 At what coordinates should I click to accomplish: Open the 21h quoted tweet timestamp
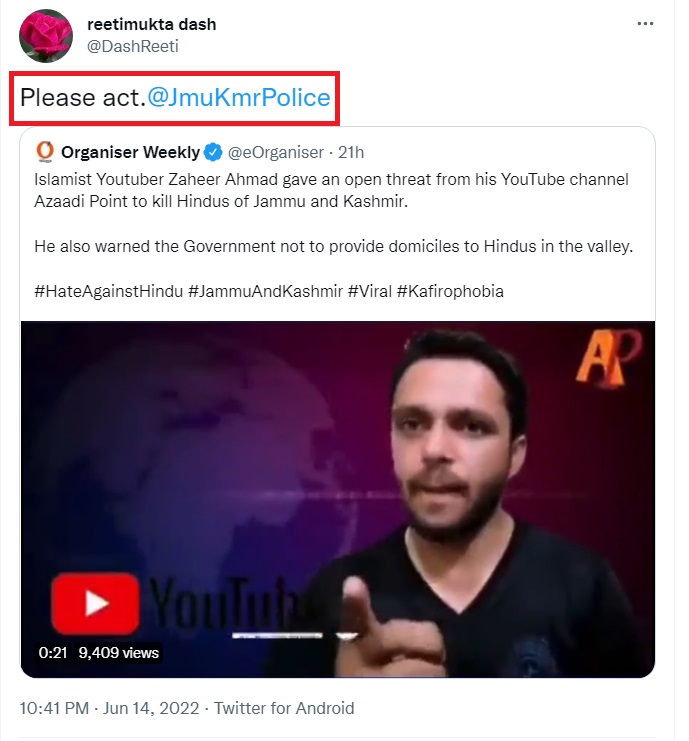point(351,152)
